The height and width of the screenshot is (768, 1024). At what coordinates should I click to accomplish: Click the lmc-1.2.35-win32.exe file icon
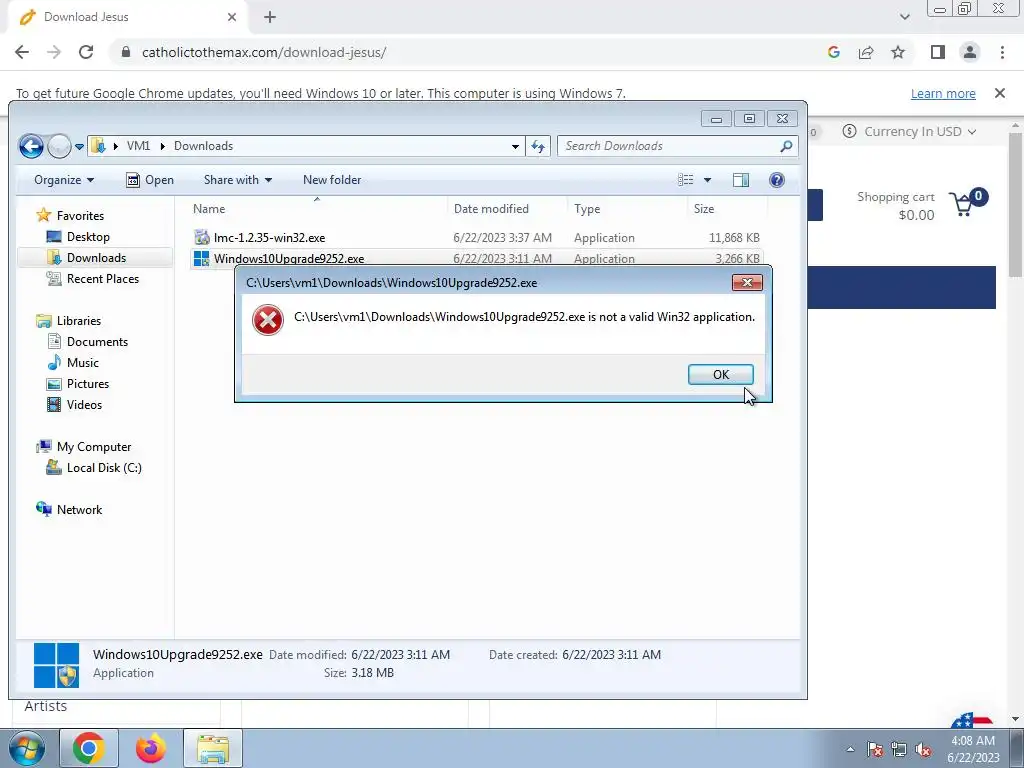coord(202,238)
